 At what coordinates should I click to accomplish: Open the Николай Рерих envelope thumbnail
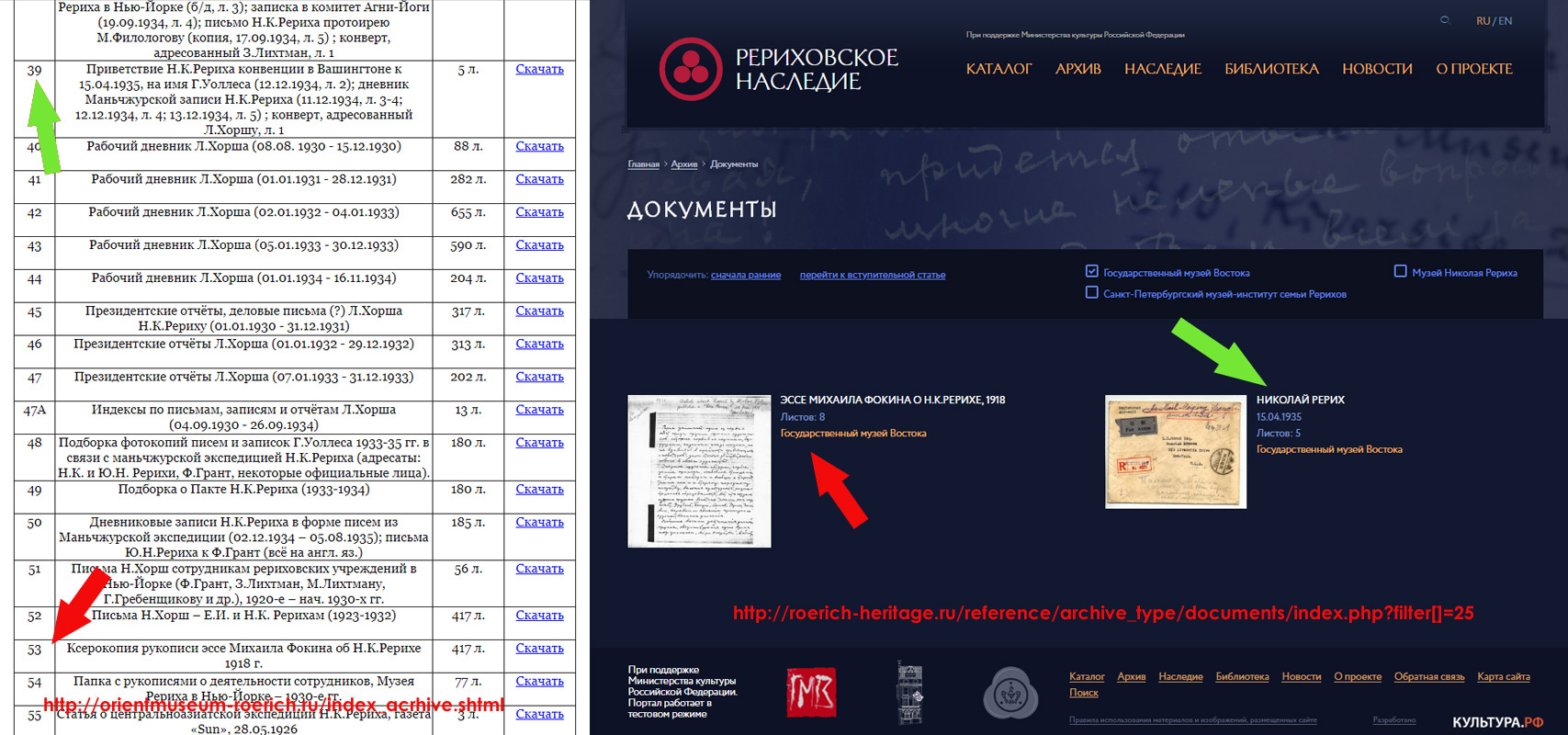[1176, 451]
